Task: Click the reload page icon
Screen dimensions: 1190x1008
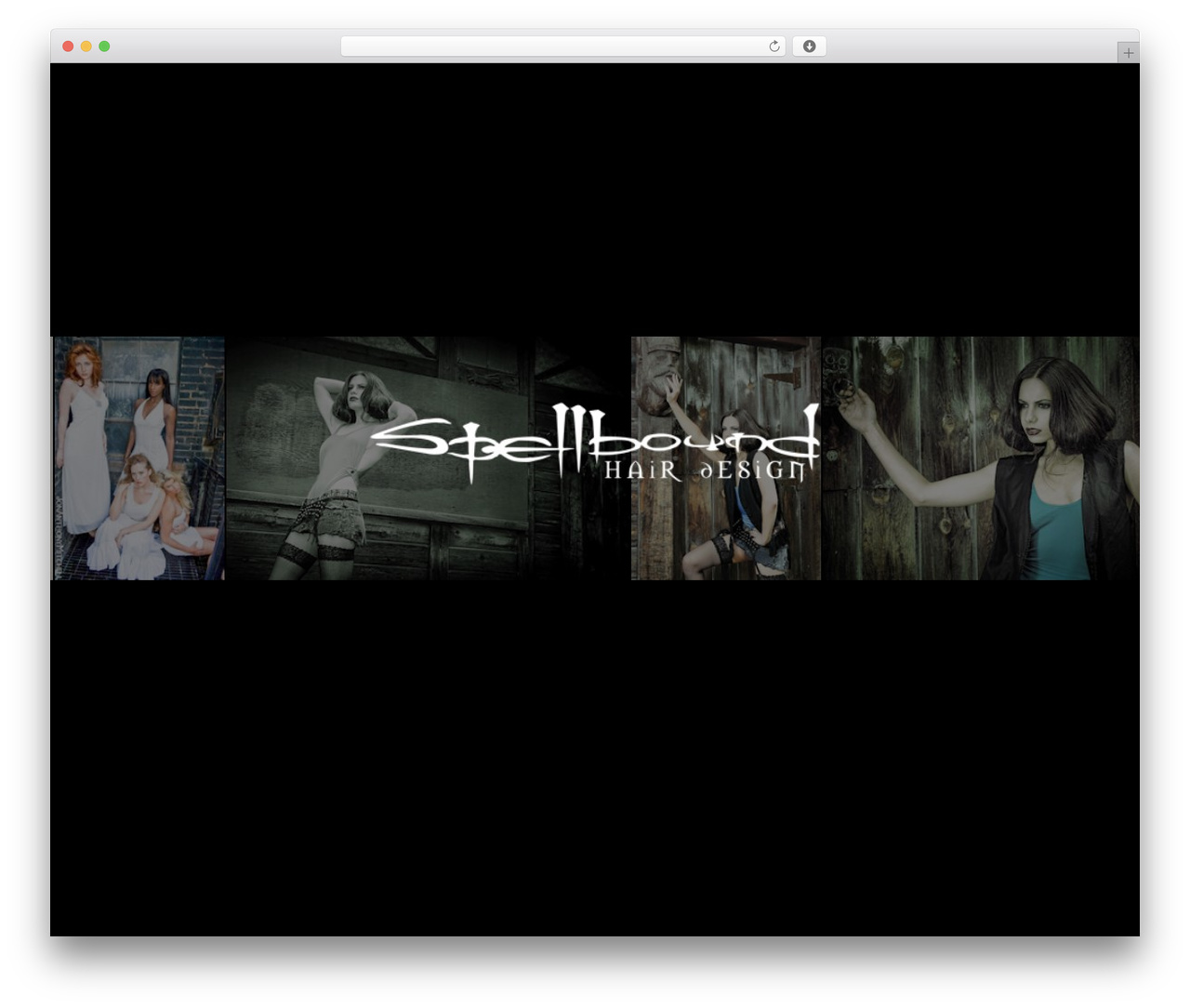Action: click(x=774, y=46)
